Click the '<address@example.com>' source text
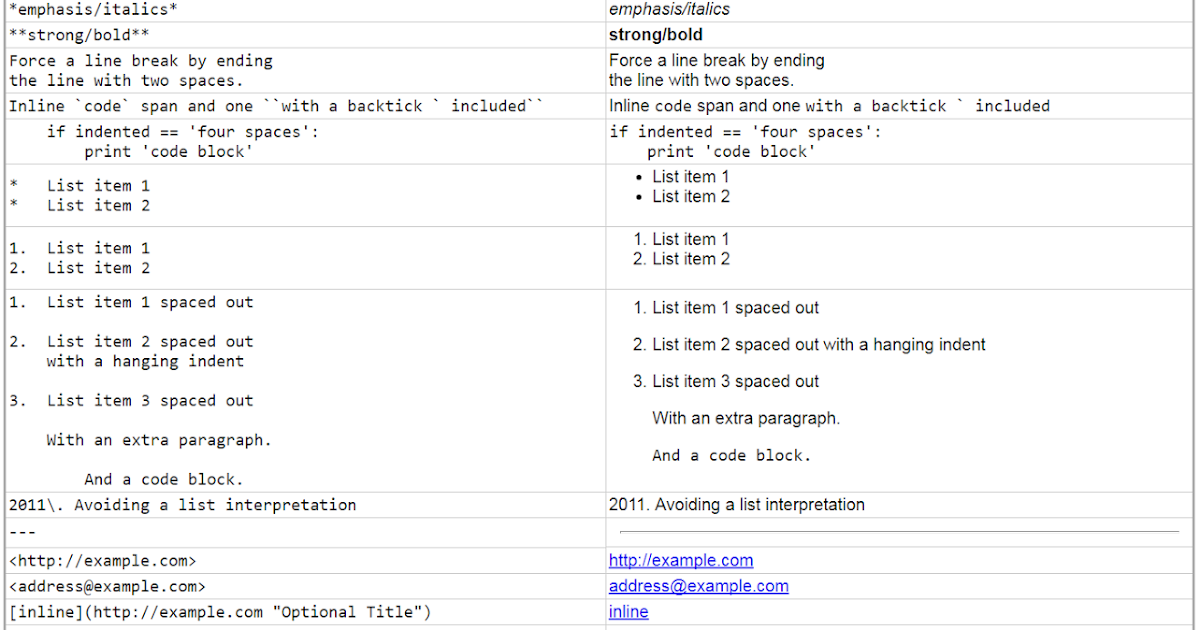 (x=107, y=587)
